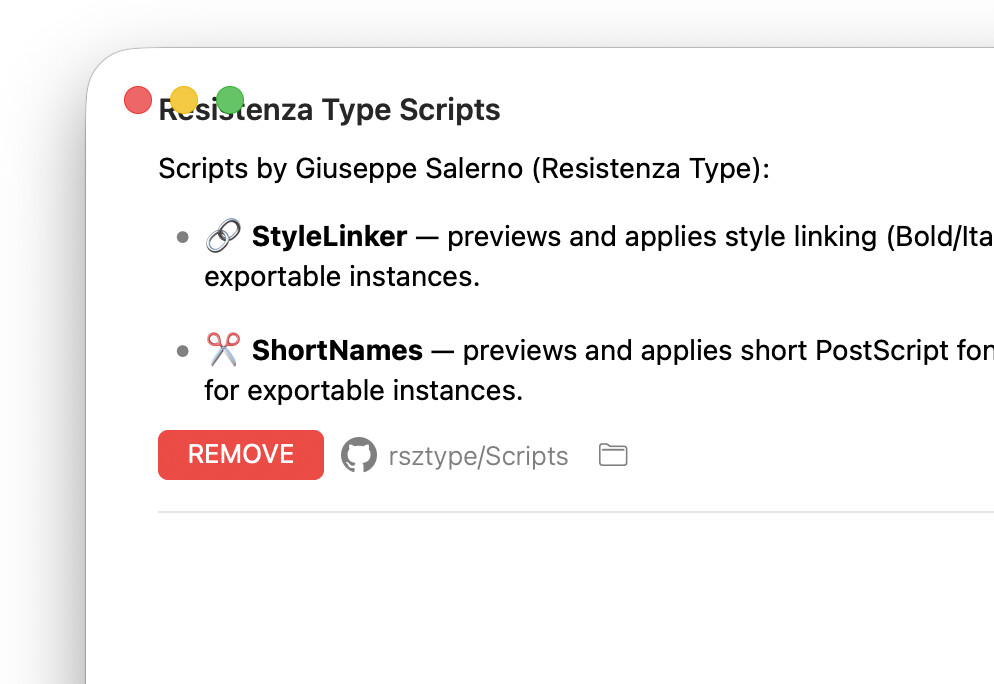
Task: Click the red REMOVE button
Action: 241,455
